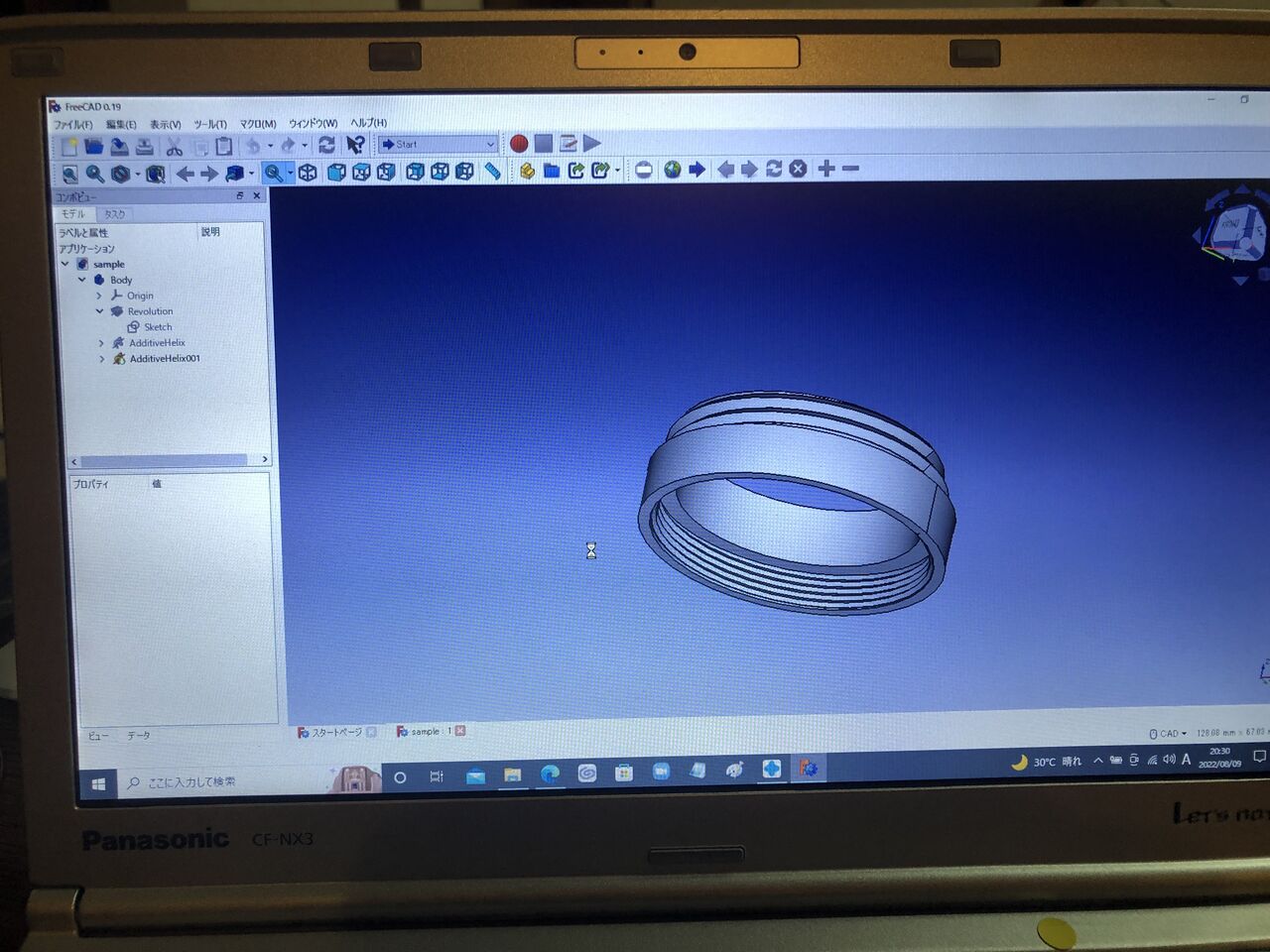
Task: Redo the last undone action
Action: (289, 146)
